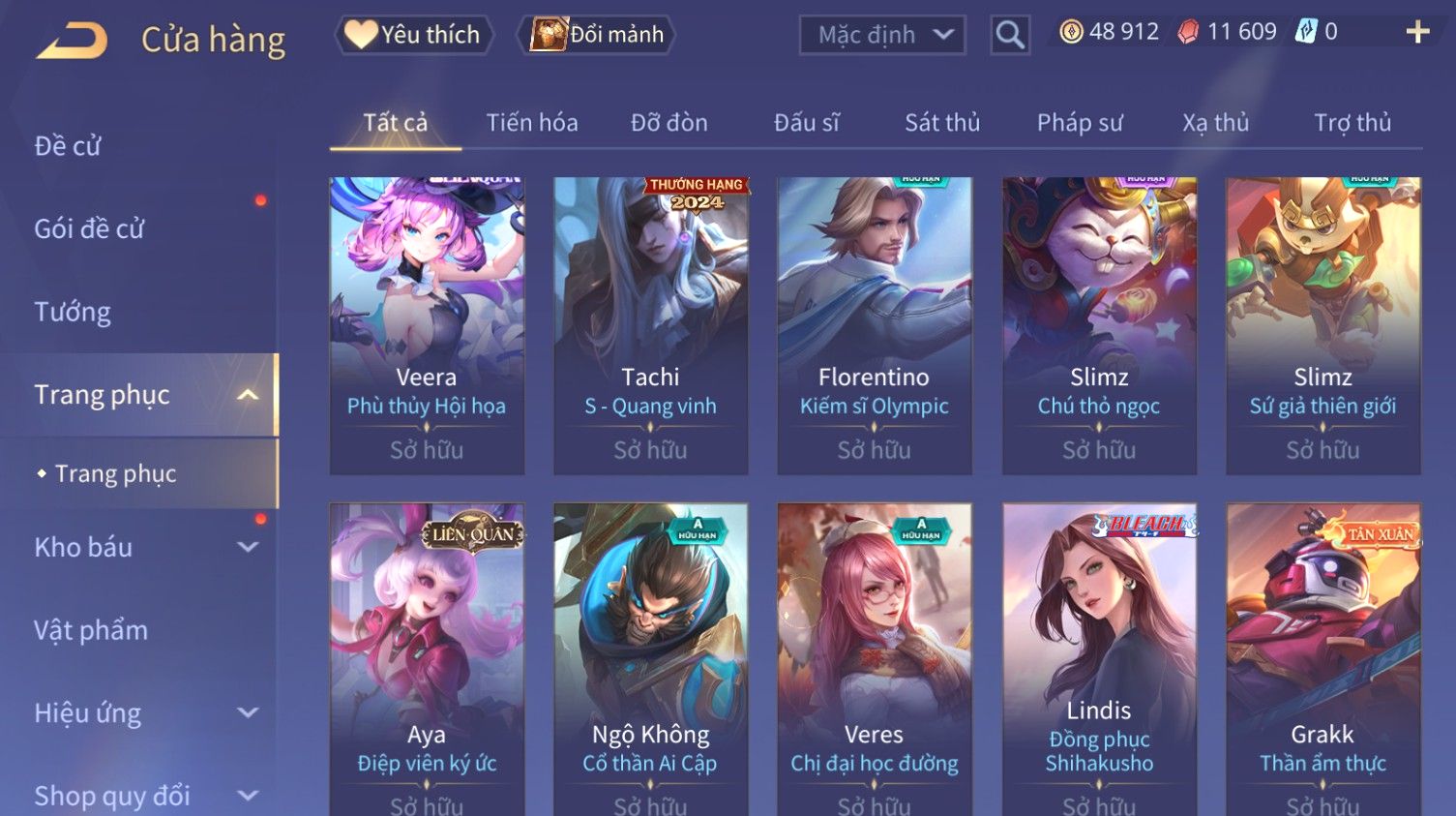
Task: Select the Veera Phù thủy Hội họa skin
Action: 427,325
